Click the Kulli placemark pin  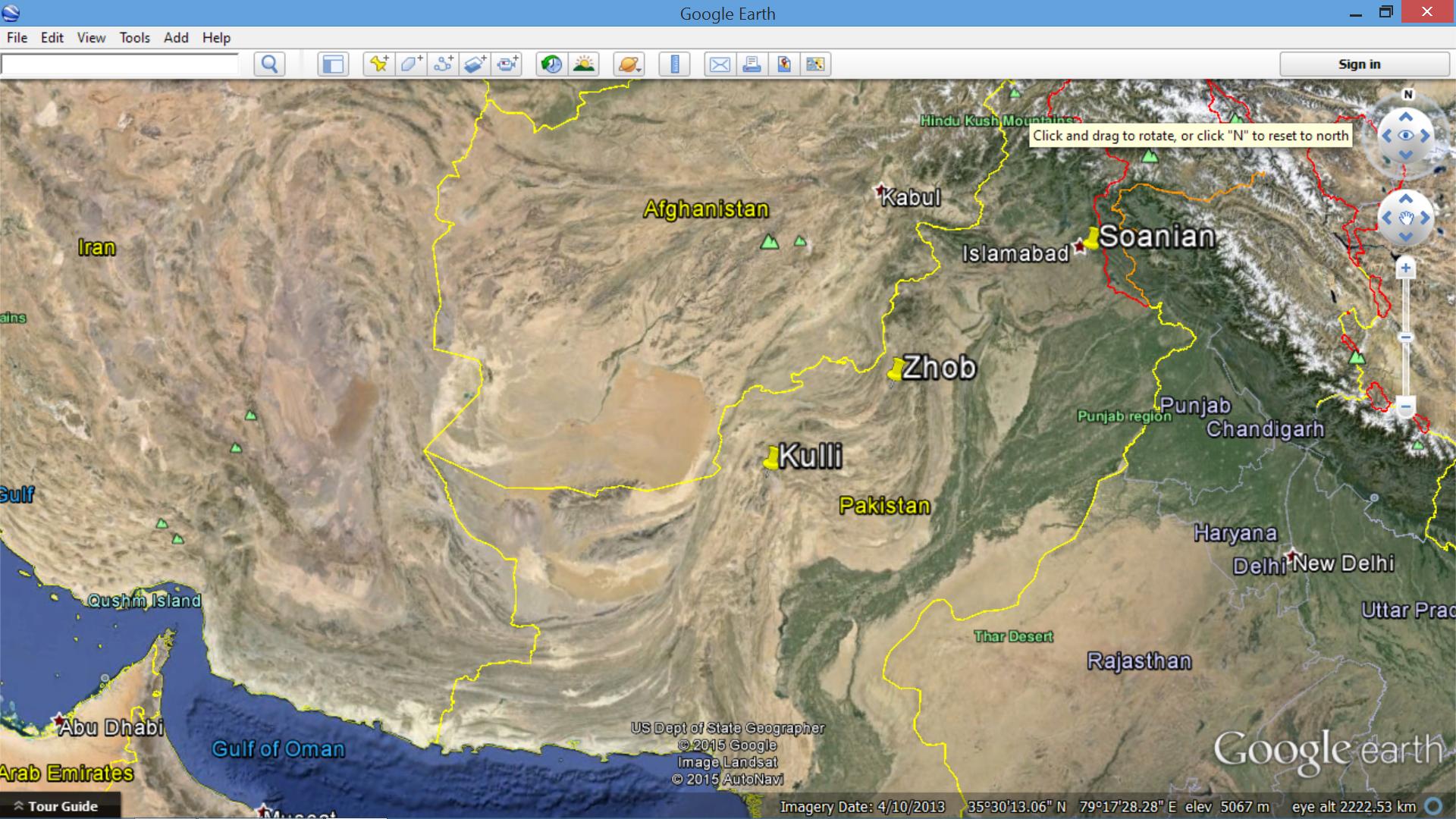coord(771,458)
